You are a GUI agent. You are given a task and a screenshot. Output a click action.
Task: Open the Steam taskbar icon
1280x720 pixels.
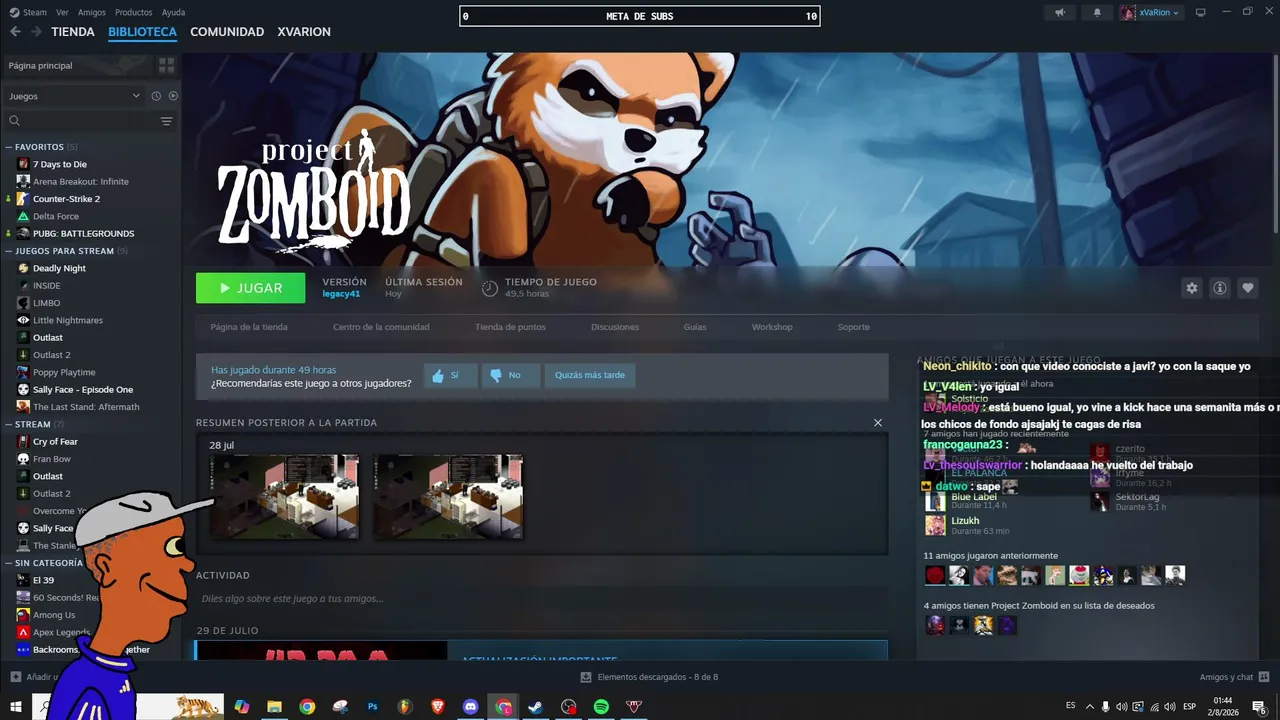[x=536, y=707]
